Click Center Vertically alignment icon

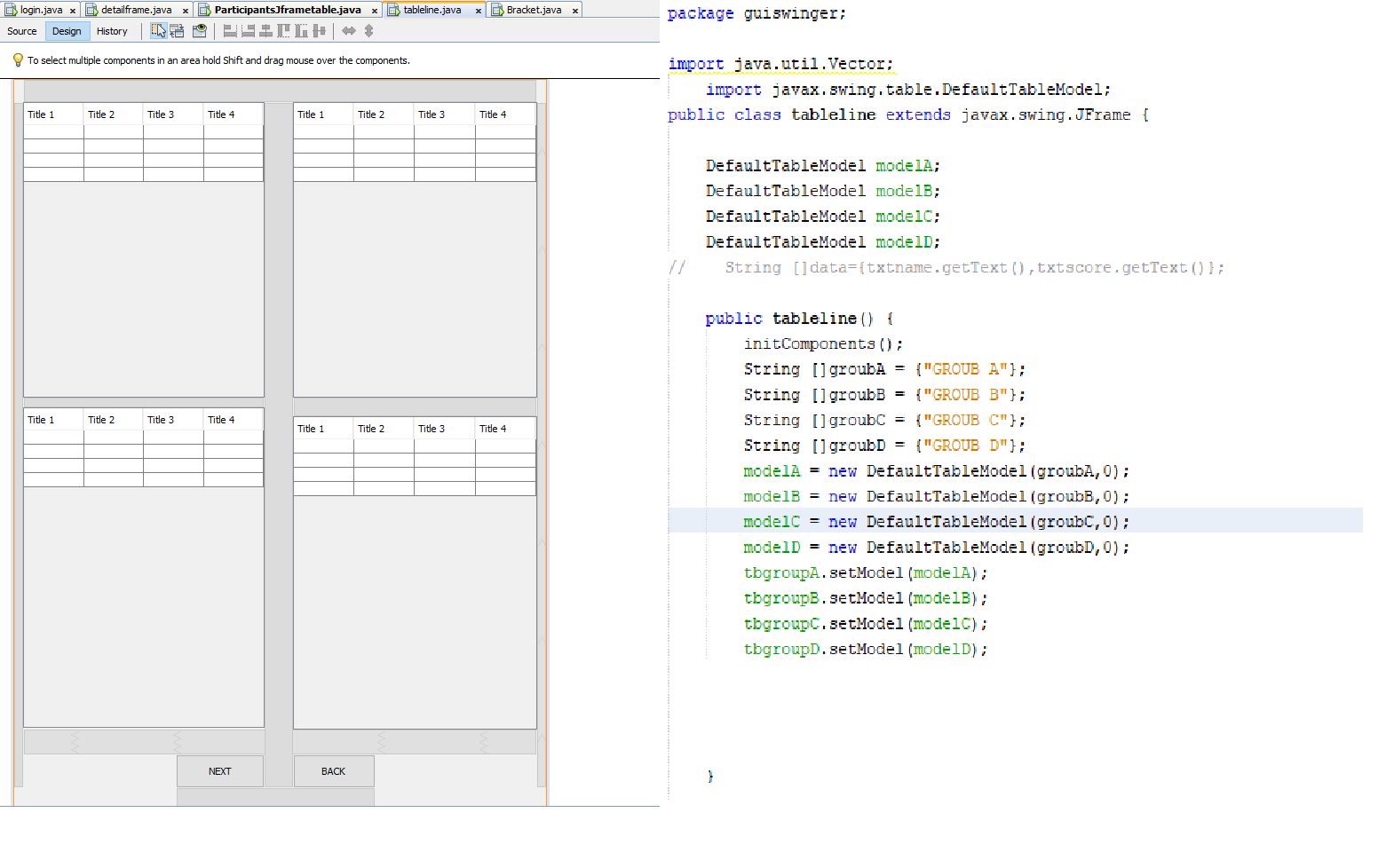coord(319,31)
